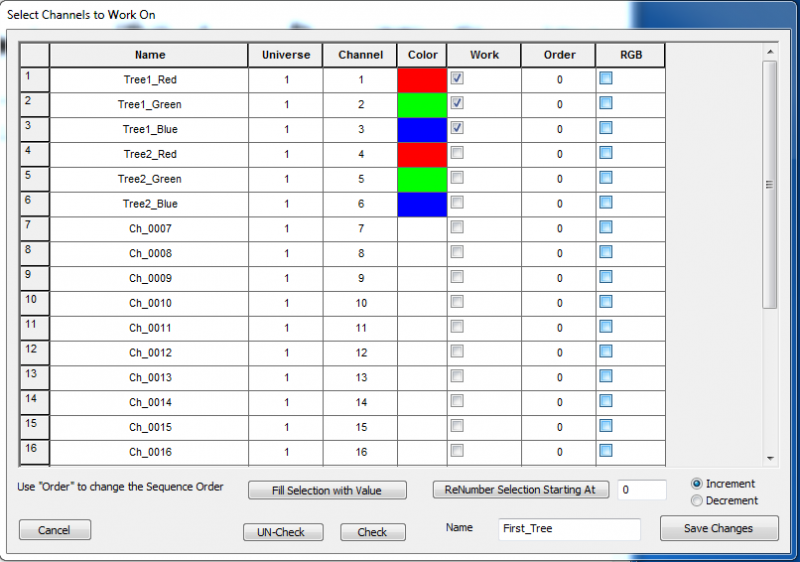
Task: Click the Channel column header
Action: pyautogui.click(x=359, y=55)
